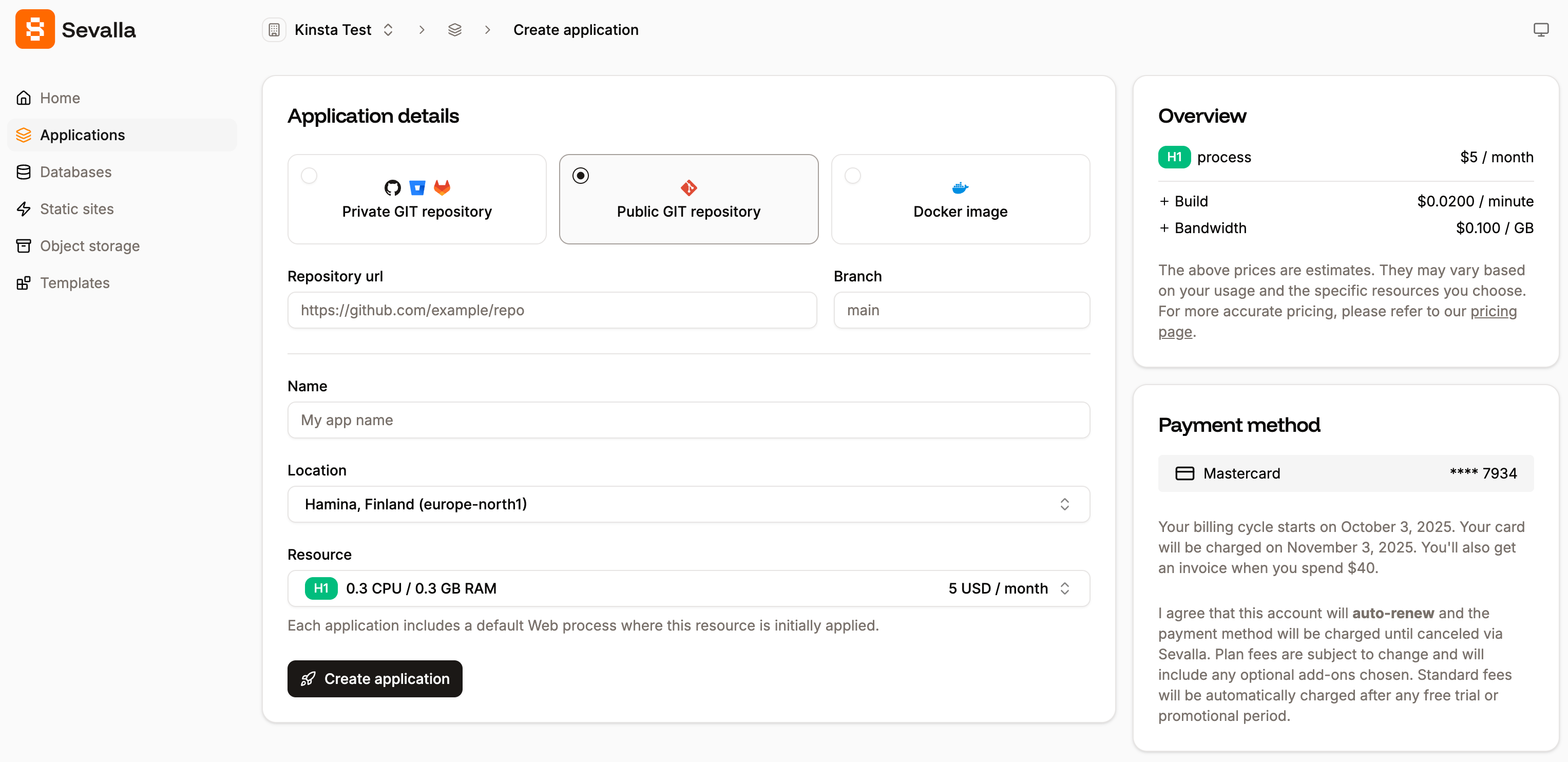The image size is (1568, 762).
Task: Select Static sites in the sidebar
Action: click(x=77, y=209)
